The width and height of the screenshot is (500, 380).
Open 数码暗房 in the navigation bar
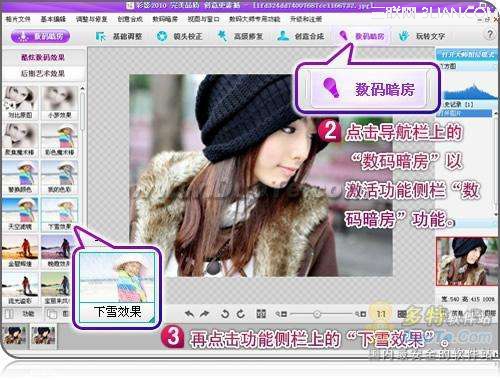pos(362,36)
